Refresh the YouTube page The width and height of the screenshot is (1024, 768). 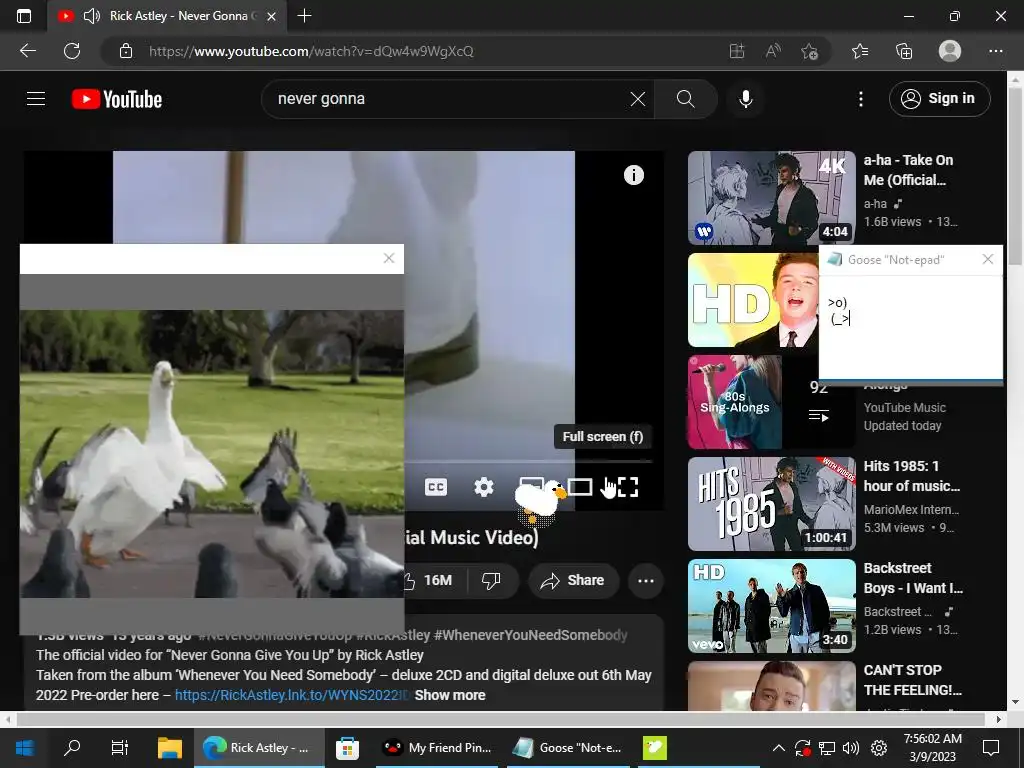72,51
